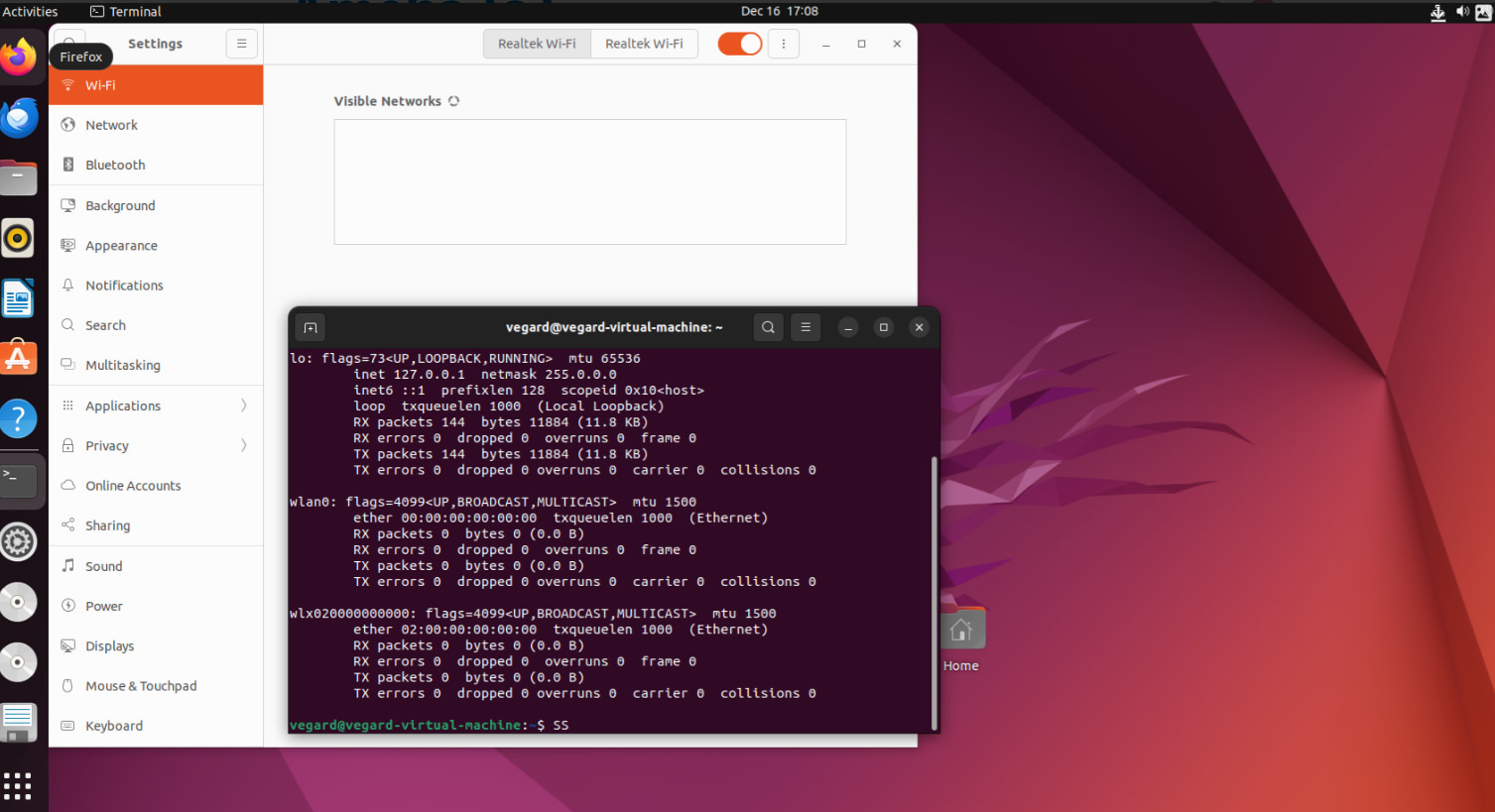Image resolution: width=1495 pixels, height=812 pixels.
Task: Open Rhythmbox music player in dock
Action: [x=19, y=238]
